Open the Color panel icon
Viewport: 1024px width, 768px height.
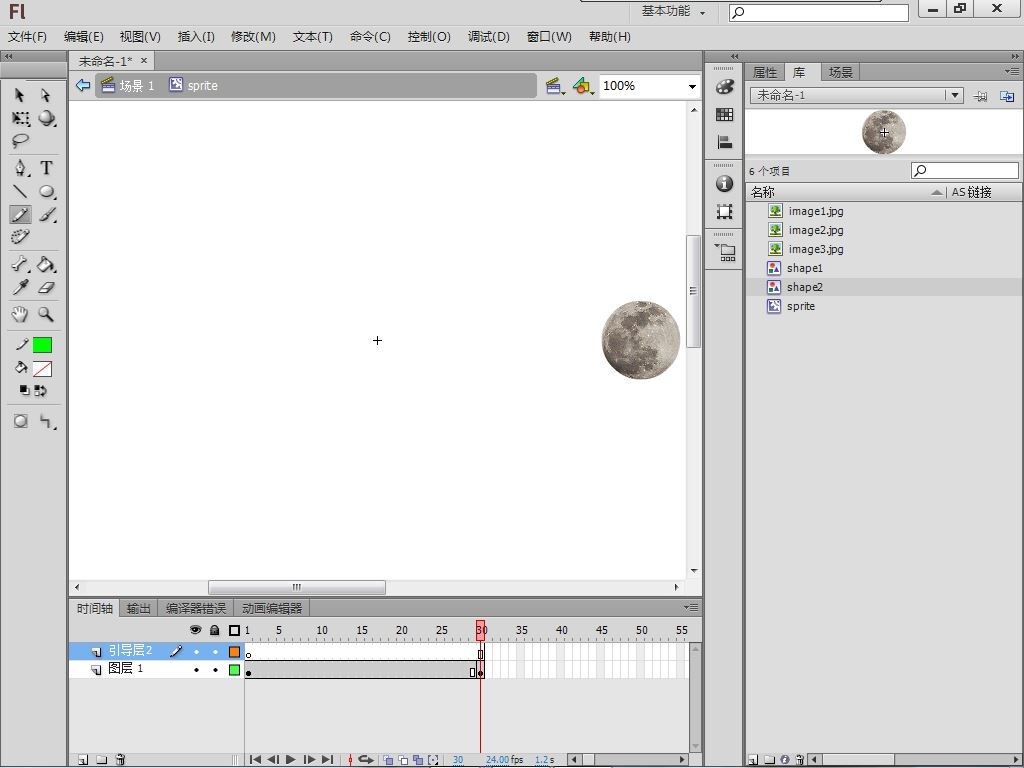[724, 87]
